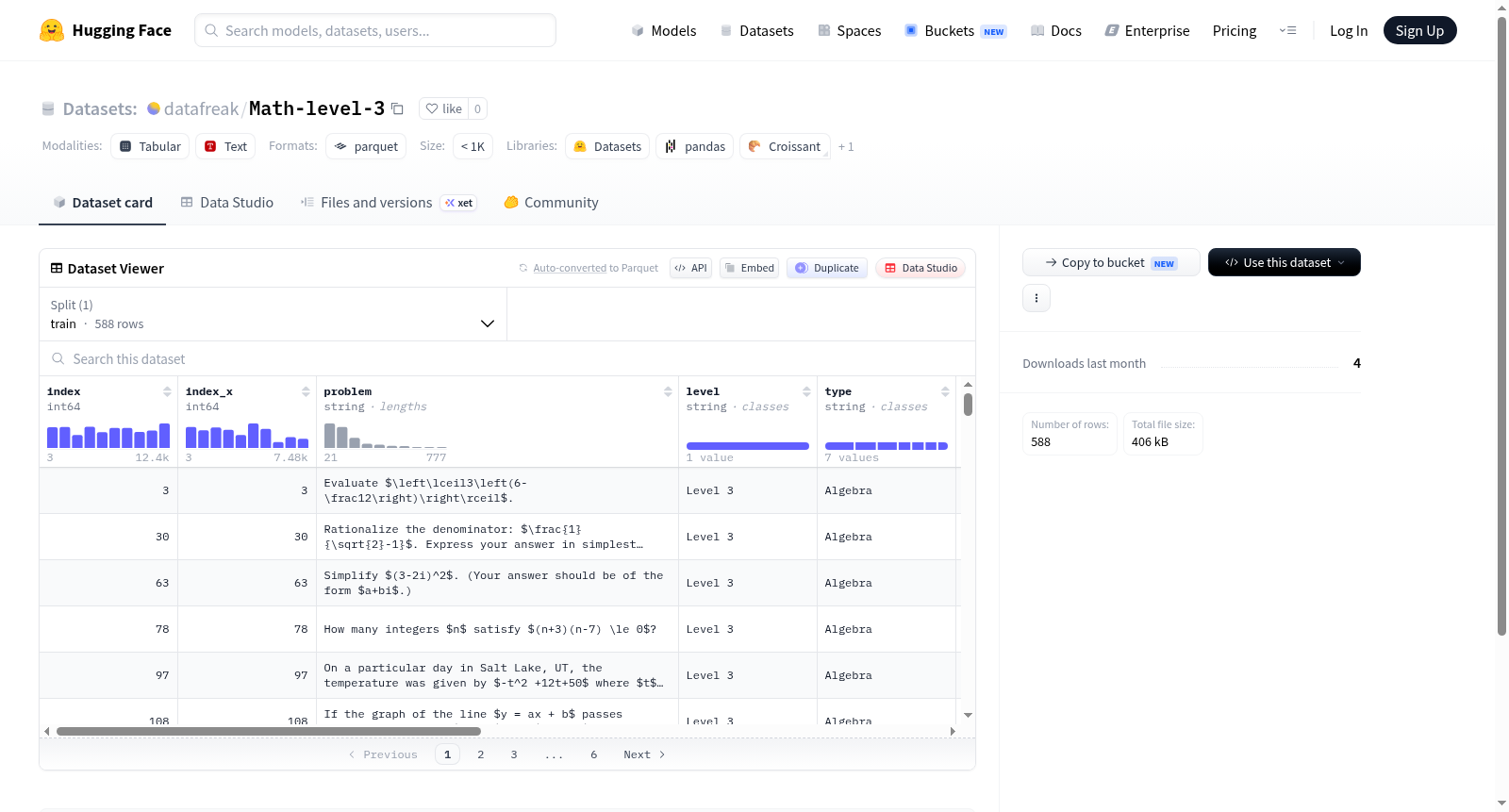Click the Next page button

[x=644, y=754]
